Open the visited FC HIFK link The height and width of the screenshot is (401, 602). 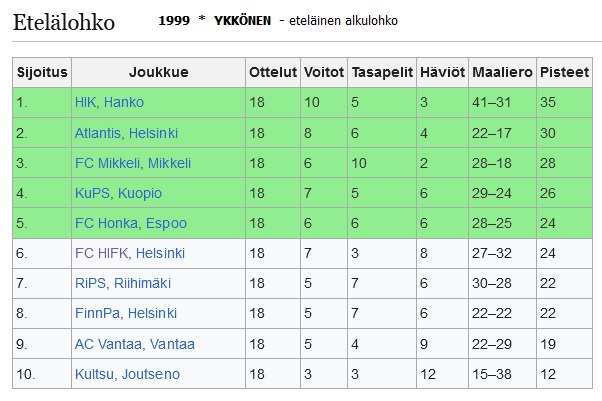pyautogui.click(x=101, y=253)
